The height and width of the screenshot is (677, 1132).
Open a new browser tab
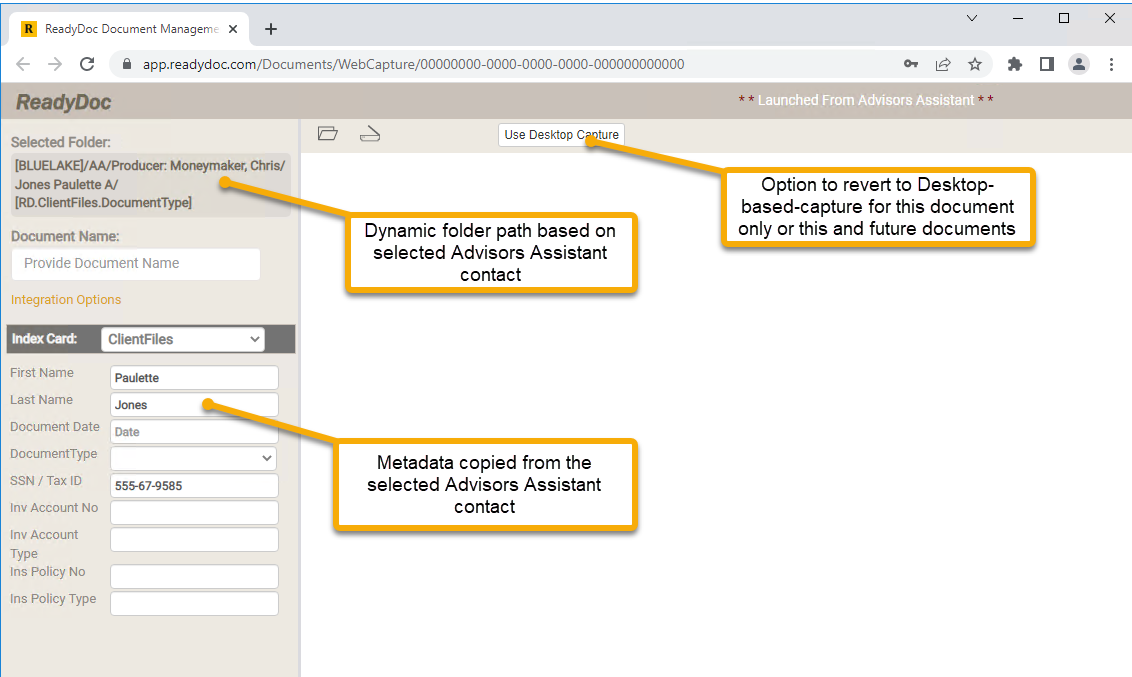[271, 29]
